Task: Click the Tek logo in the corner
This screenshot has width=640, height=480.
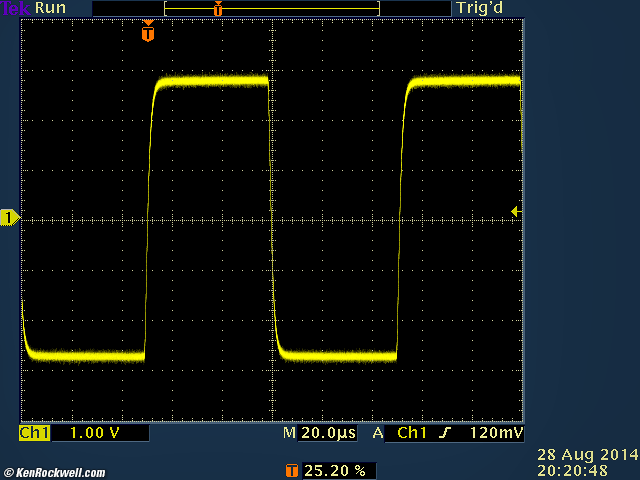Action: pyautogui.click(x=15, y=8)
